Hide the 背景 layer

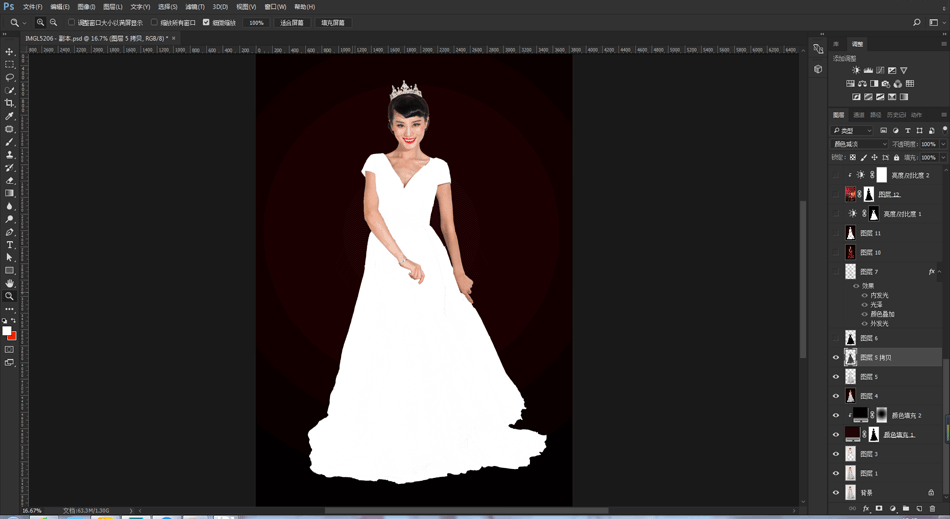coord(836,493)
